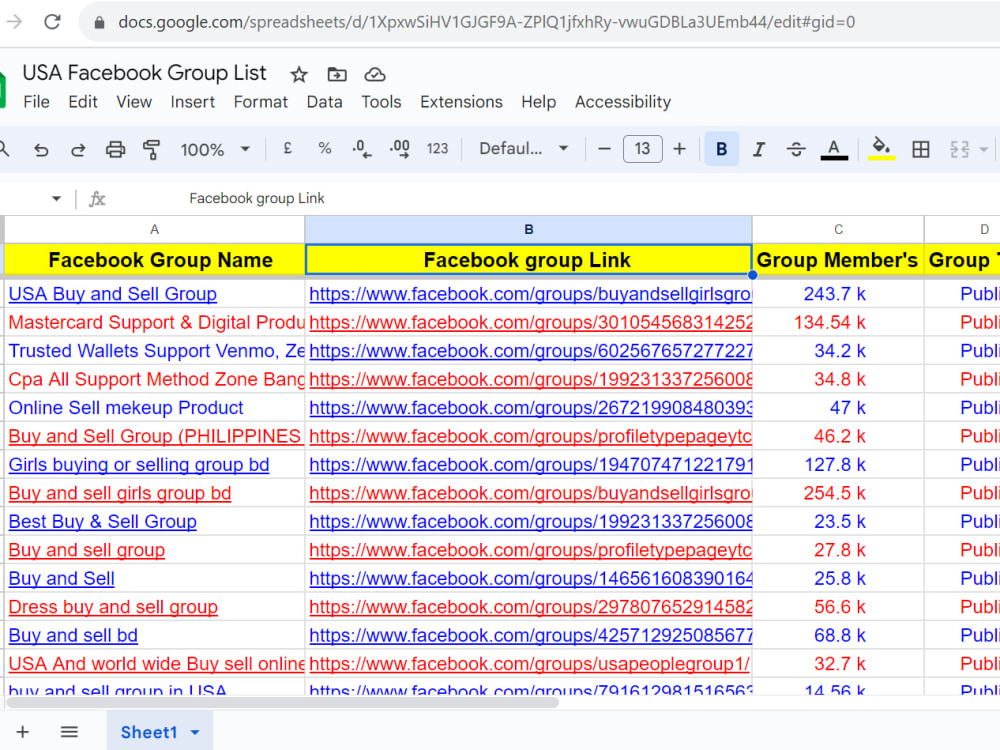Image resolution: width=1000 pixels, height=750 pixels.
Task: Open the Insert menu
Action: [x=193, y=102]
